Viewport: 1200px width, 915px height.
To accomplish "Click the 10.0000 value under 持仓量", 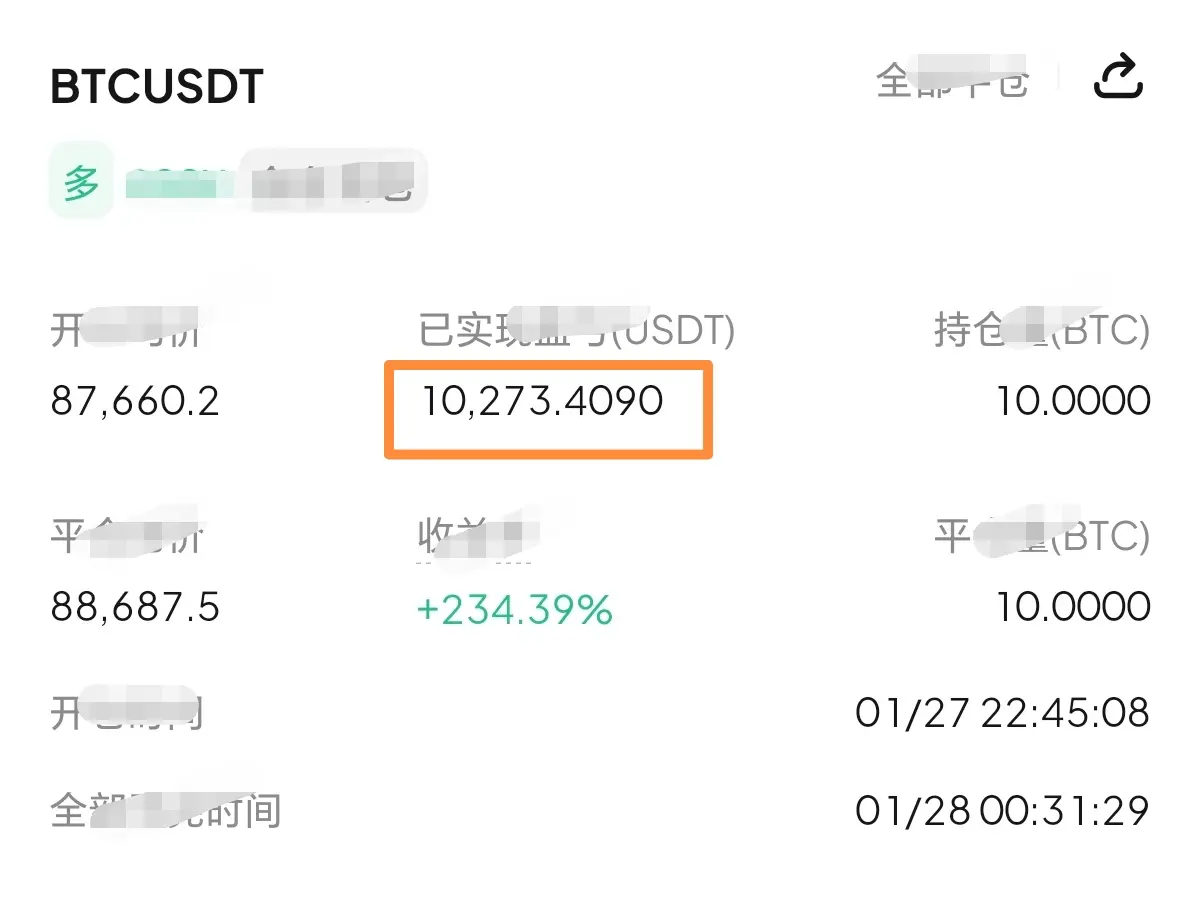I will tap(1073, 402).
